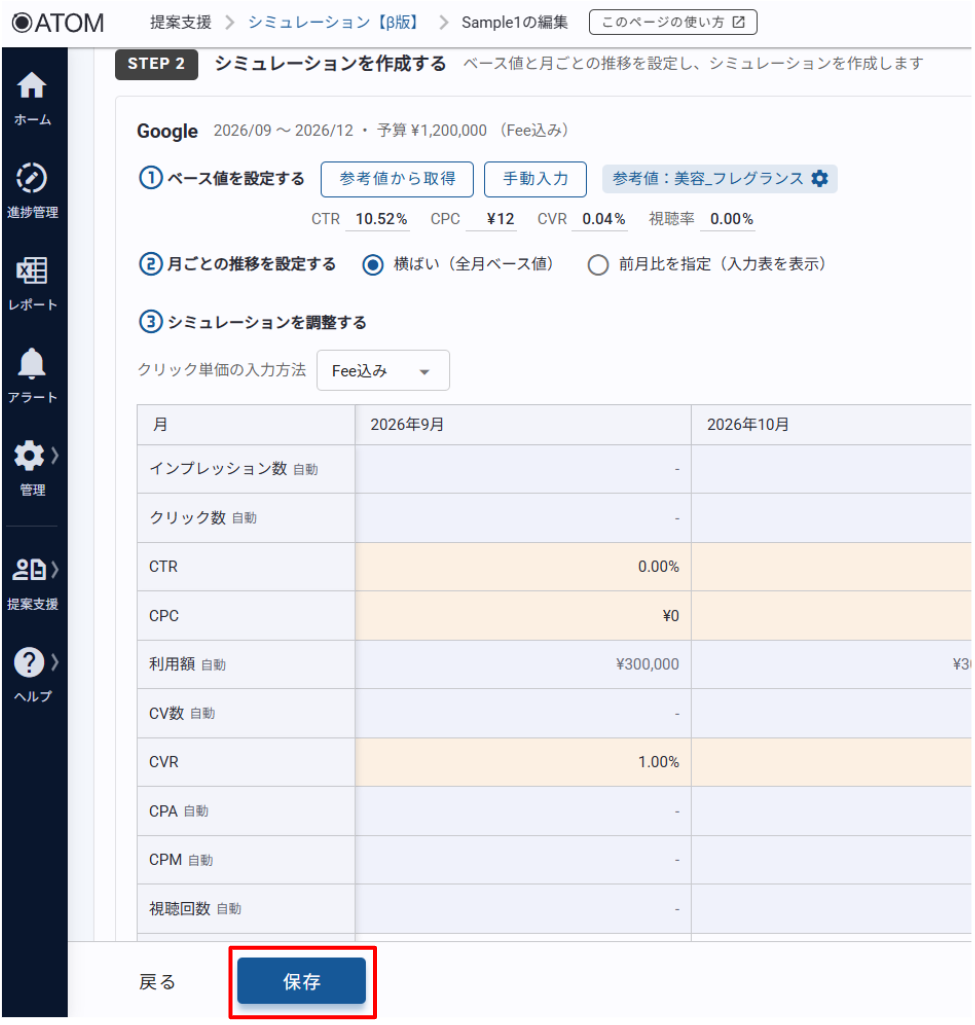Open the ヘルプ question mark icon
The image size is (975, 1025).
coord(29,662)
